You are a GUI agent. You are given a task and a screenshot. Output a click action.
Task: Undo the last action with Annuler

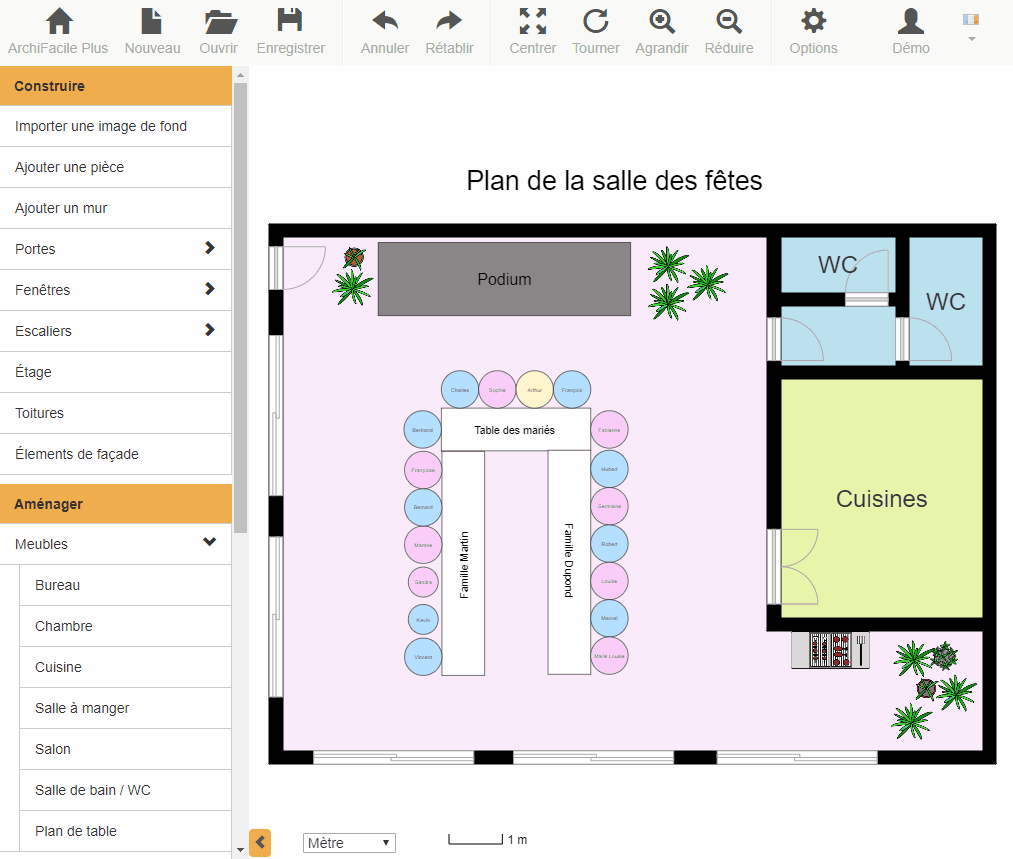385,22
